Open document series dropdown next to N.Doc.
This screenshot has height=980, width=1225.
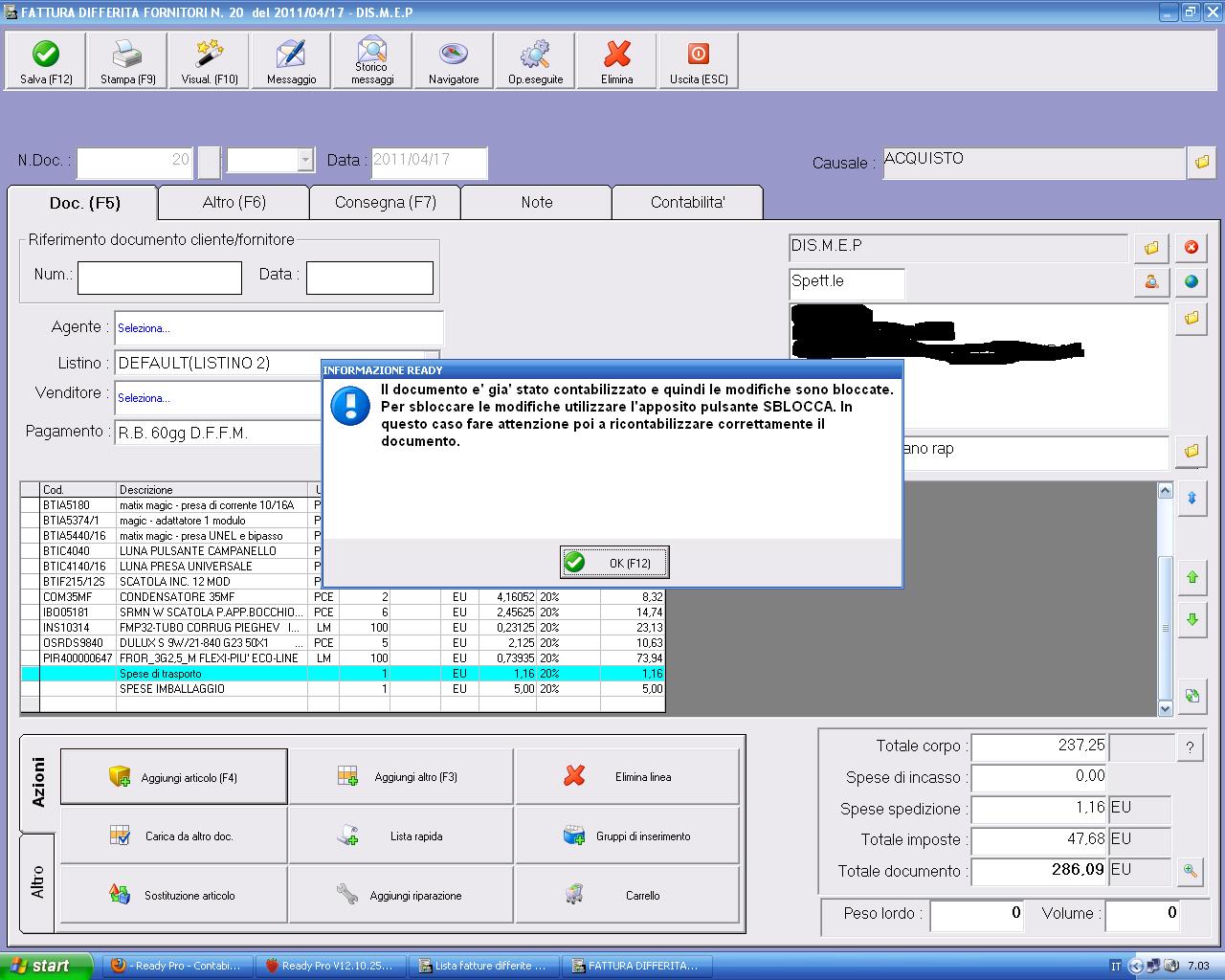(x=305, y=160)
